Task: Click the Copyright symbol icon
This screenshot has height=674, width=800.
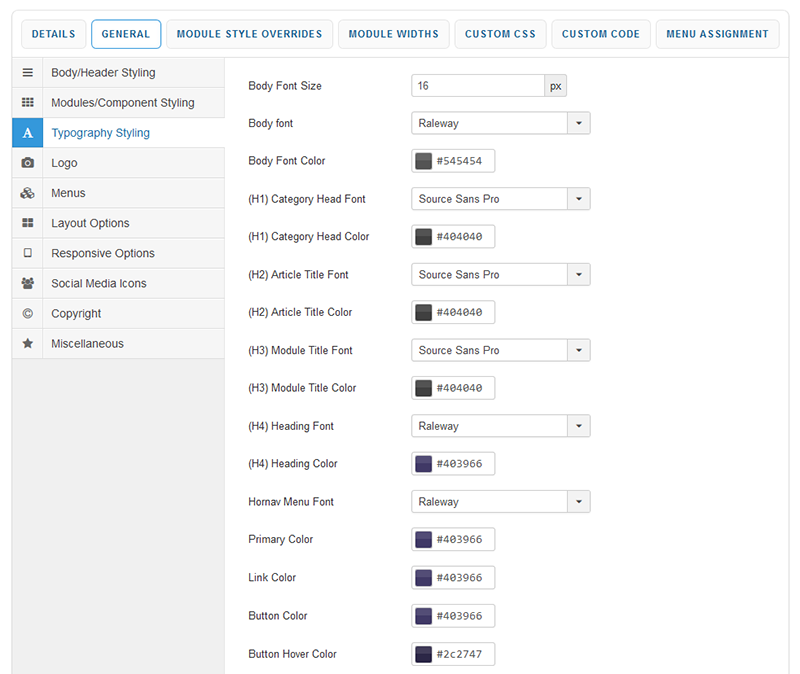Action: coord(27,313)
